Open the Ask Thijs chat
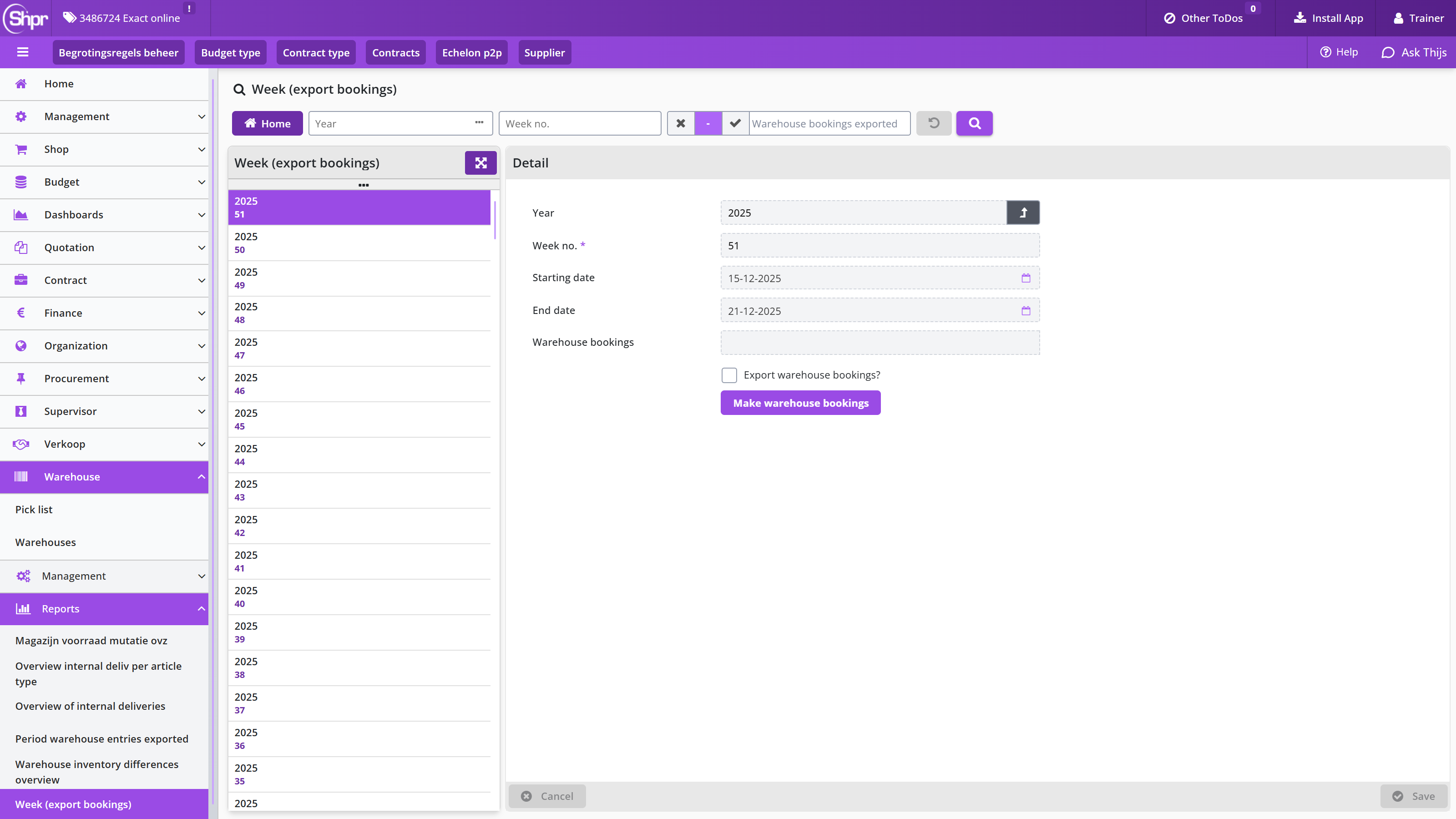This screenshot has height=819, width=1456. tap(1414, 53)
